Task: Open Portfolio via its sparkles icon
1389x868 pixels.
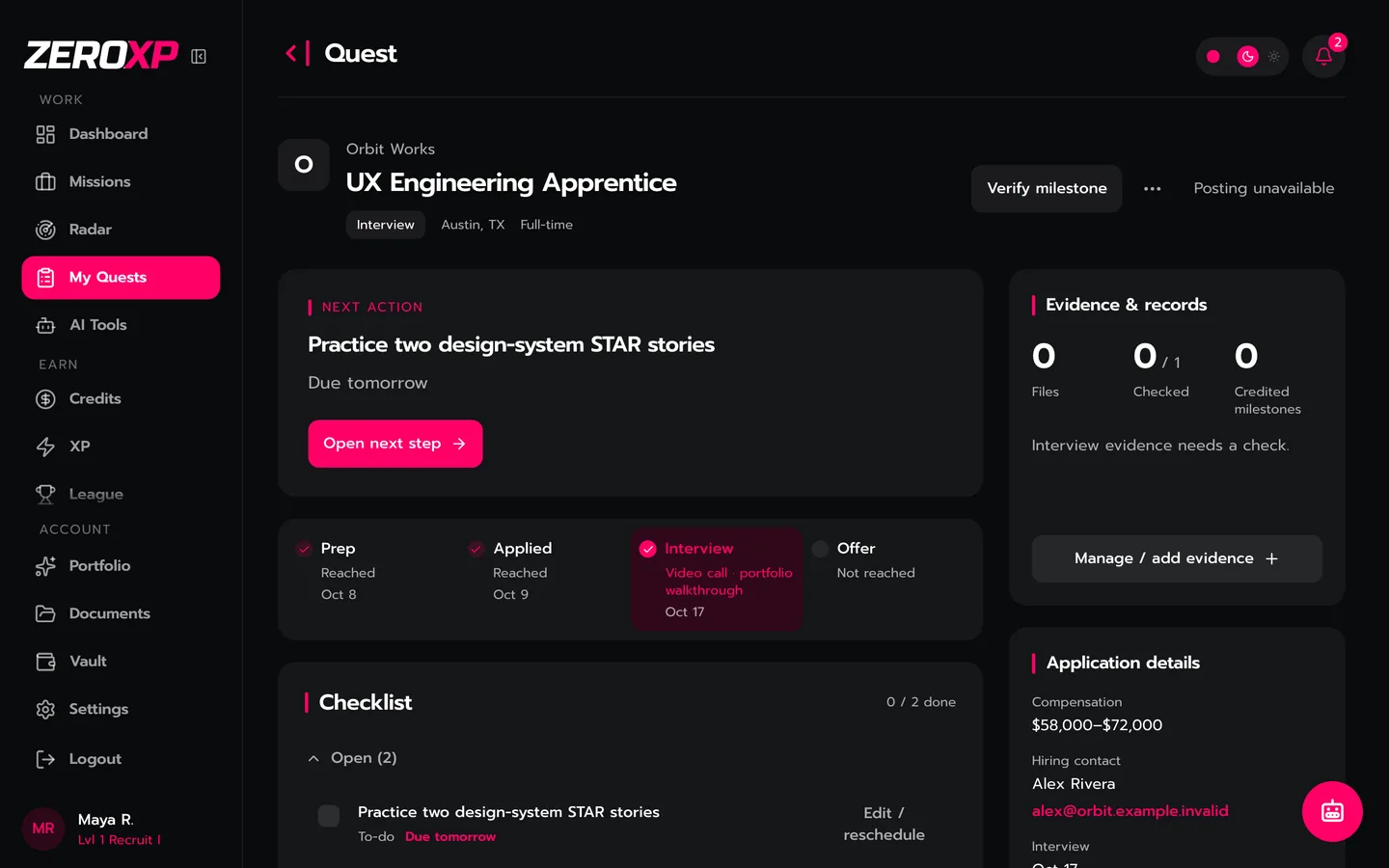Action: click(45, 566)
